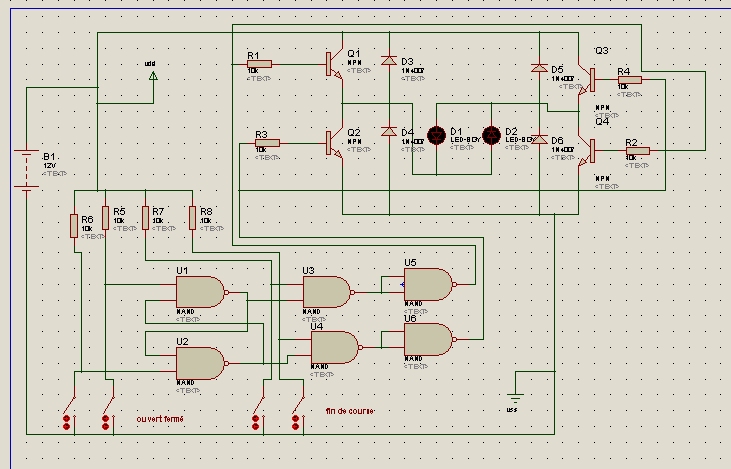Select NPN transistor Q3
The height and width of the screenshot is (469, 731).
click(x=586, y=80)
